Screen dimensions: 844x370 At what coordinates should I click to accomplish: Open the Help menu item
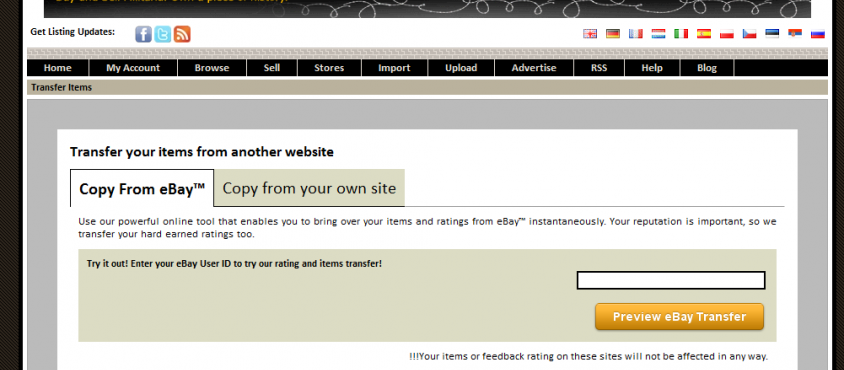652,68
